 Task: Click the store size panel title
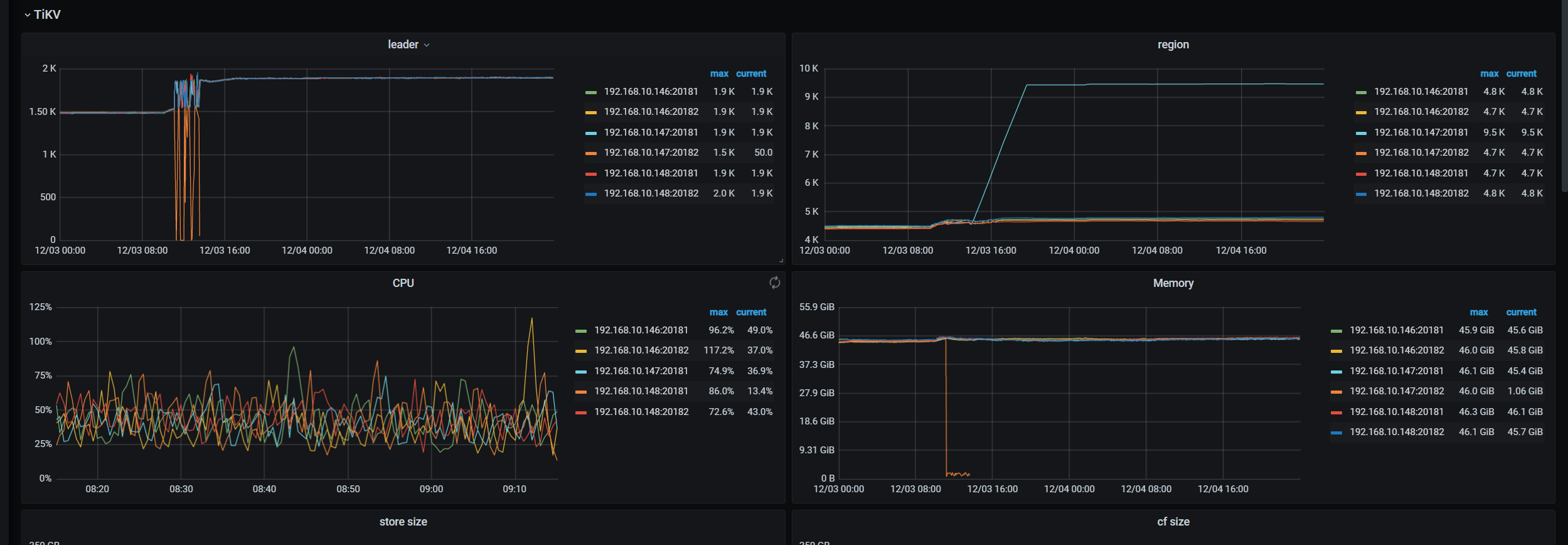point(403,522)
